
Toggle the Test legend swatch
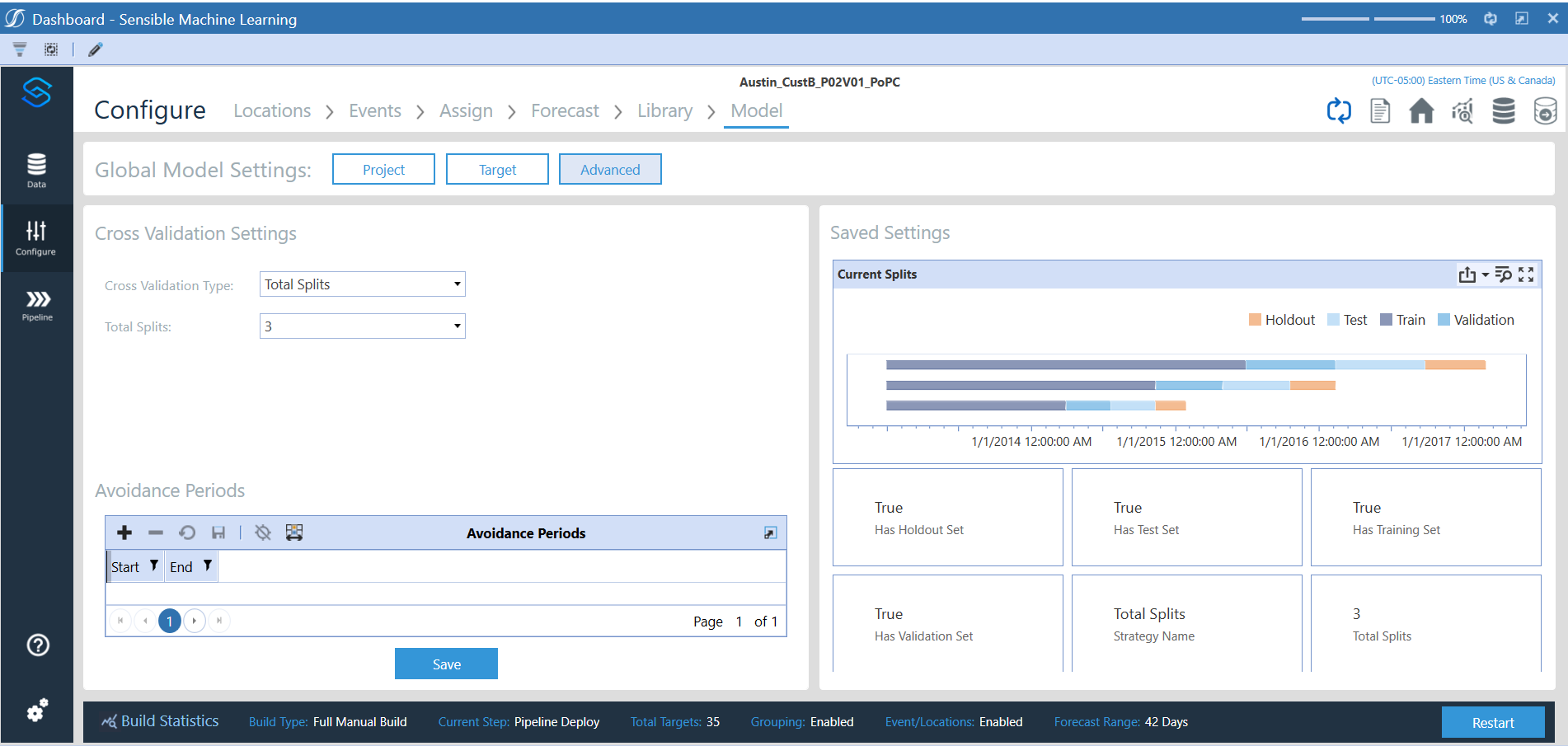[1333, 320]
